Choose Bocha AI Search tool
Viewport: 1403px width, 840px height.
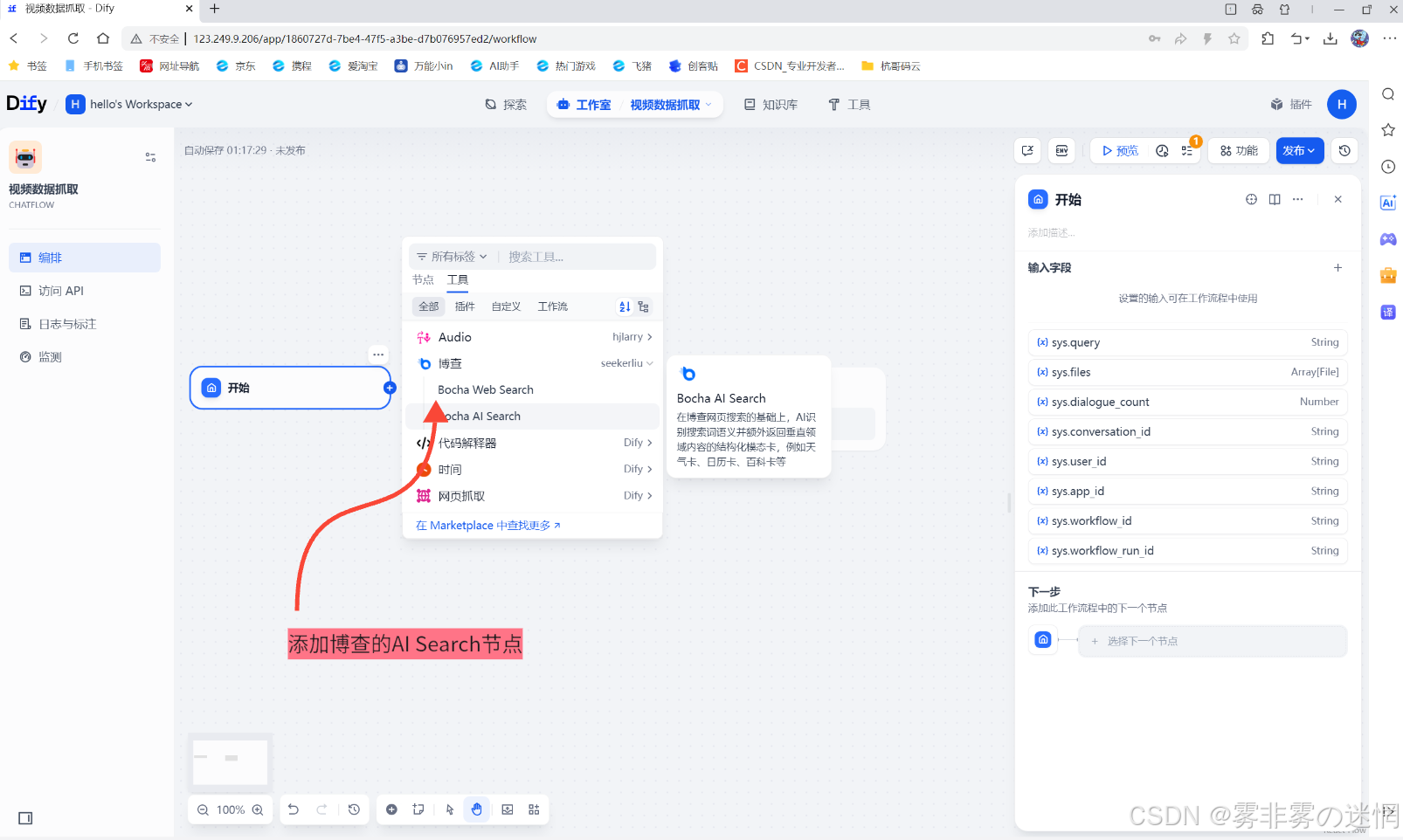pos(533,417)
